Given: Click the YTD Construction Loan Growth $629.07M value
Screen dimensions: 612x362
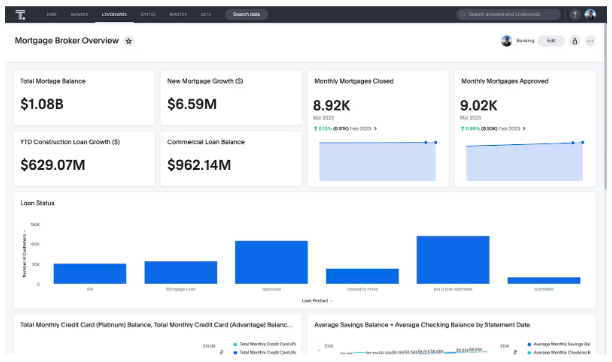Looking at the screenshot, I should point(53,165).
